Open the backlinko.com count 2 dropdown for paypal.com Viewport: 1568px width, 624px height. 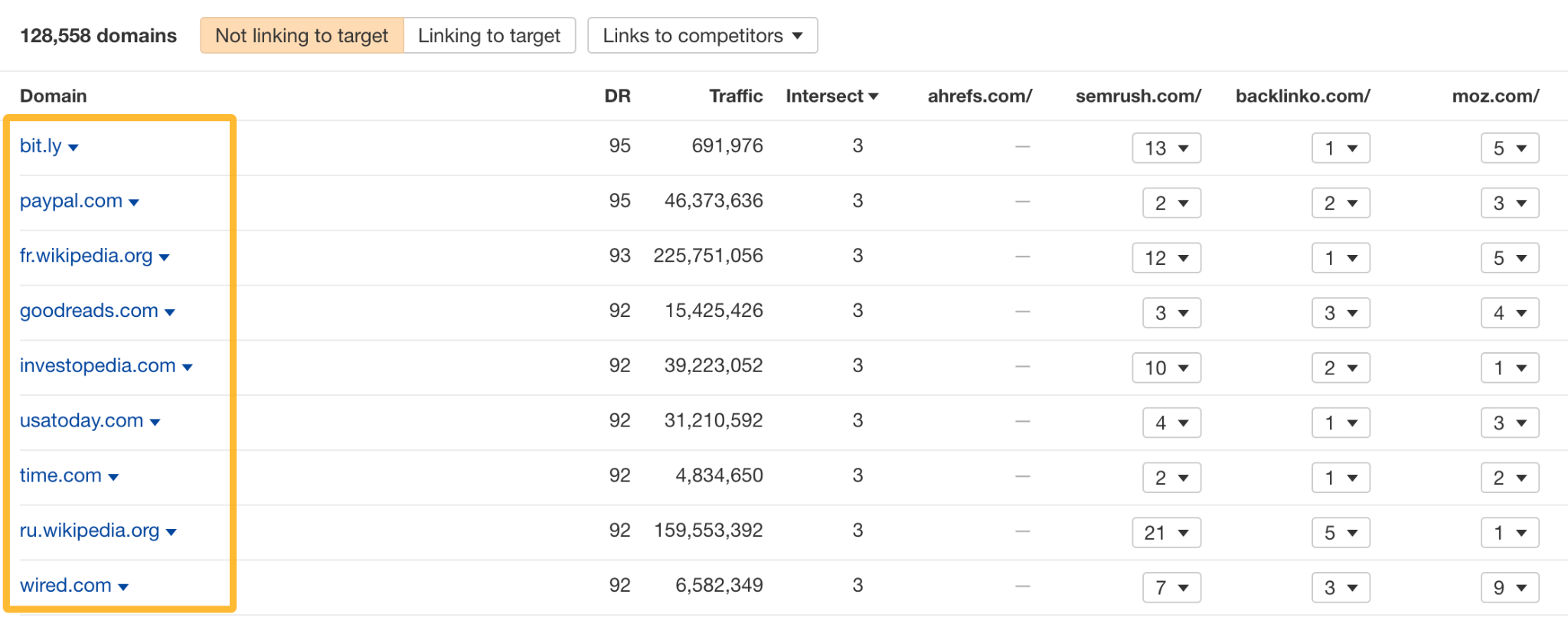(1340, 203)
